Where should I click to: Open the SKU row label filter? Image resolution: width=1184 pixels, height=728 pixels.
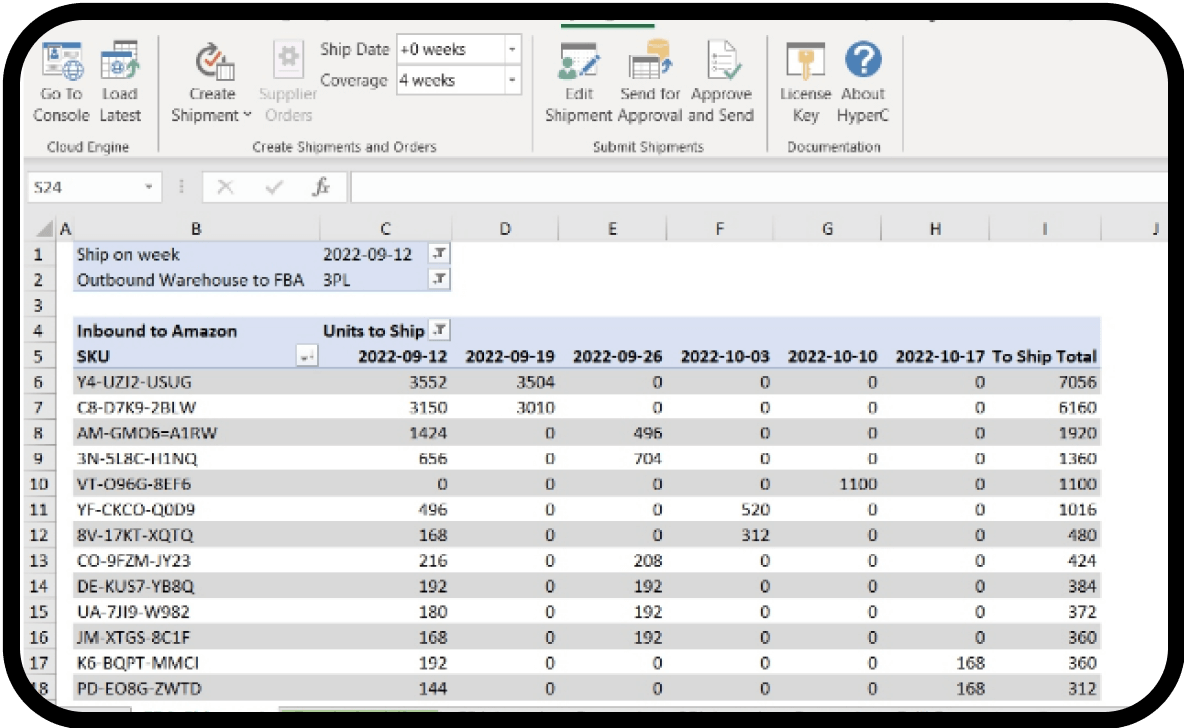pyautogui.click(x=308, y=357)
